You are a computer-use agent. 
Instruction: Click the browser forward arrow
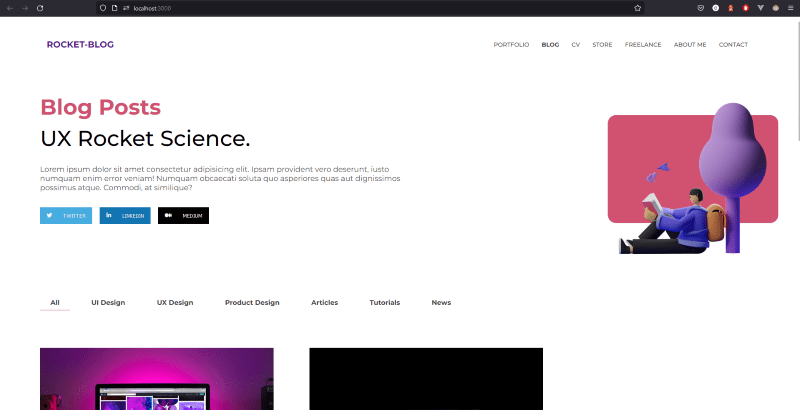pos(24,8)
